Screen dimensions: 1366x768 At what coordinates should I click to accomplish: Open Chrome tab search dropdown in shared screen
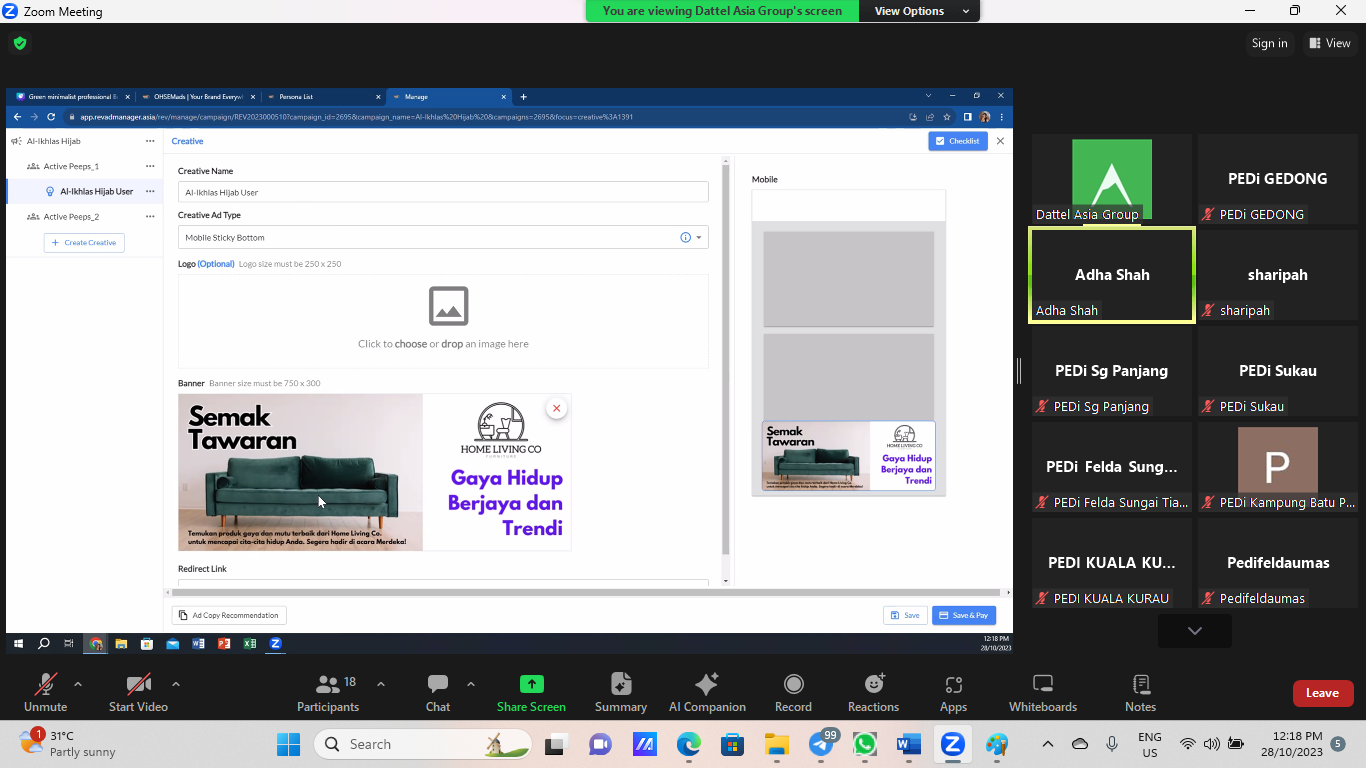(929, 96)
